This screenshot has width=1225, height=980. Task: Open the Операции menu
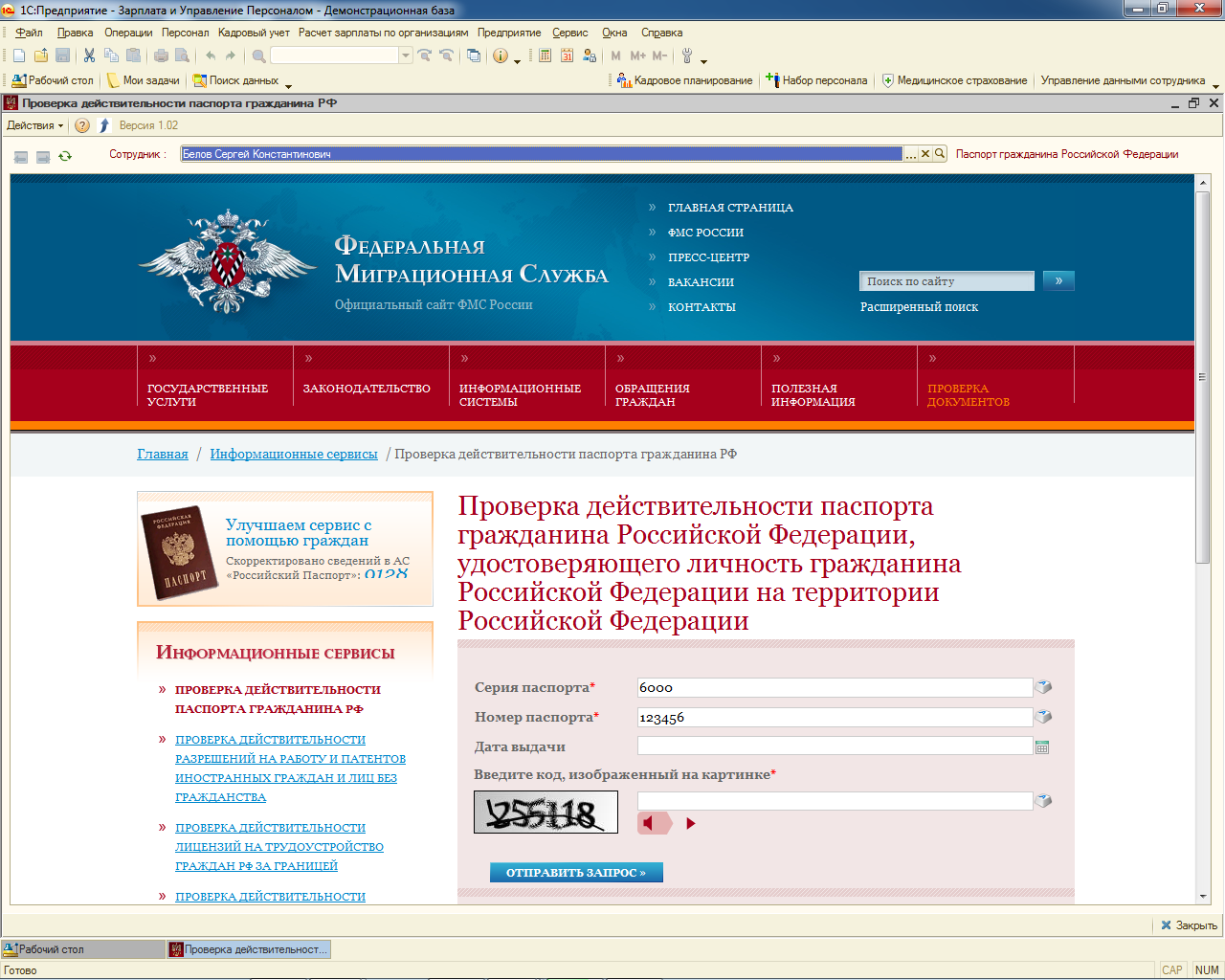pos(128,33)
